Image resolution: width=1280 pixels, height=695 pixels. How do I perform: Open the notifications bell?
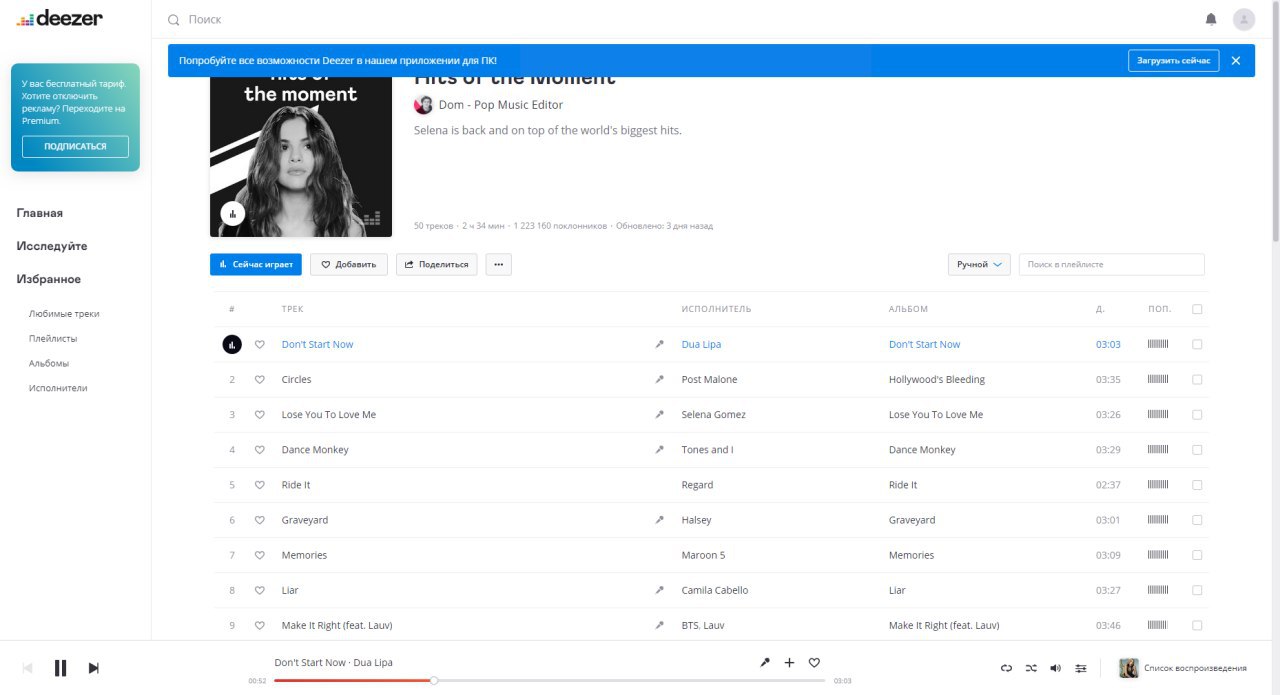(x=1211, y=19)
